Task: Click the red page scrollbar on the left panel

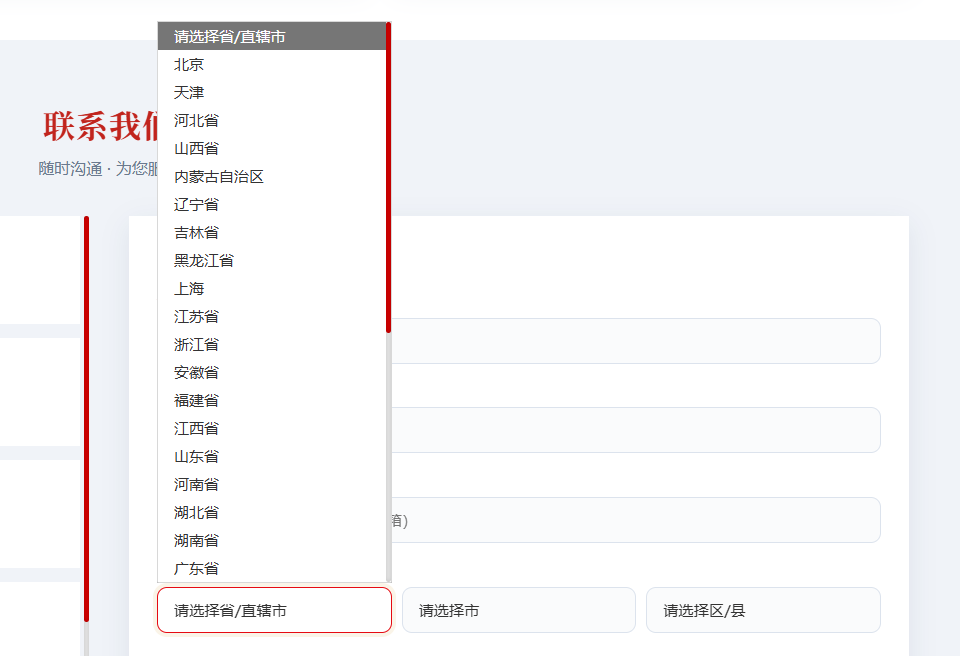Action: [x=86, y=419]
